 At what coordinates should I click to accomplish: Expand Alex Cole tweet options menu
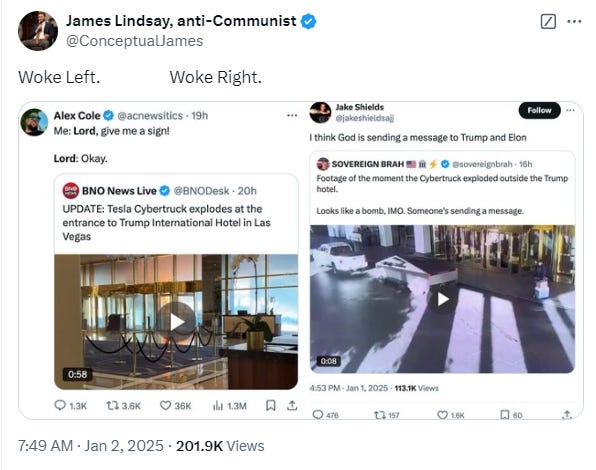click(292, 115)
